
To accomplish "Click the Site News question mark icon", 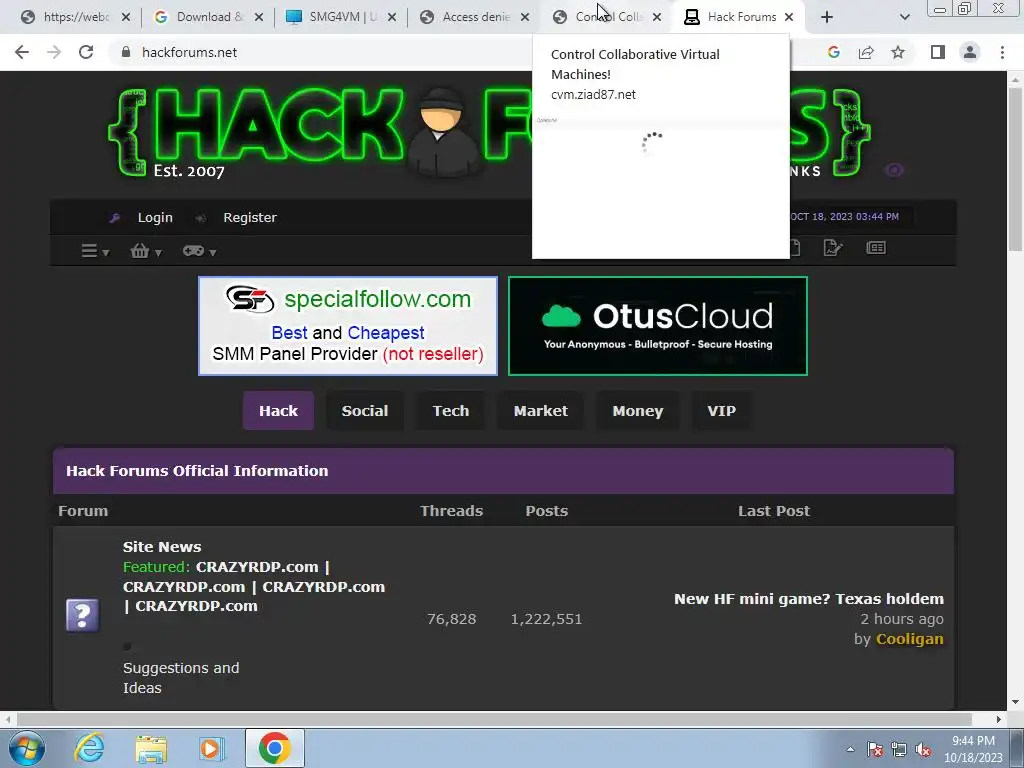I will click(x=82, y=615).
